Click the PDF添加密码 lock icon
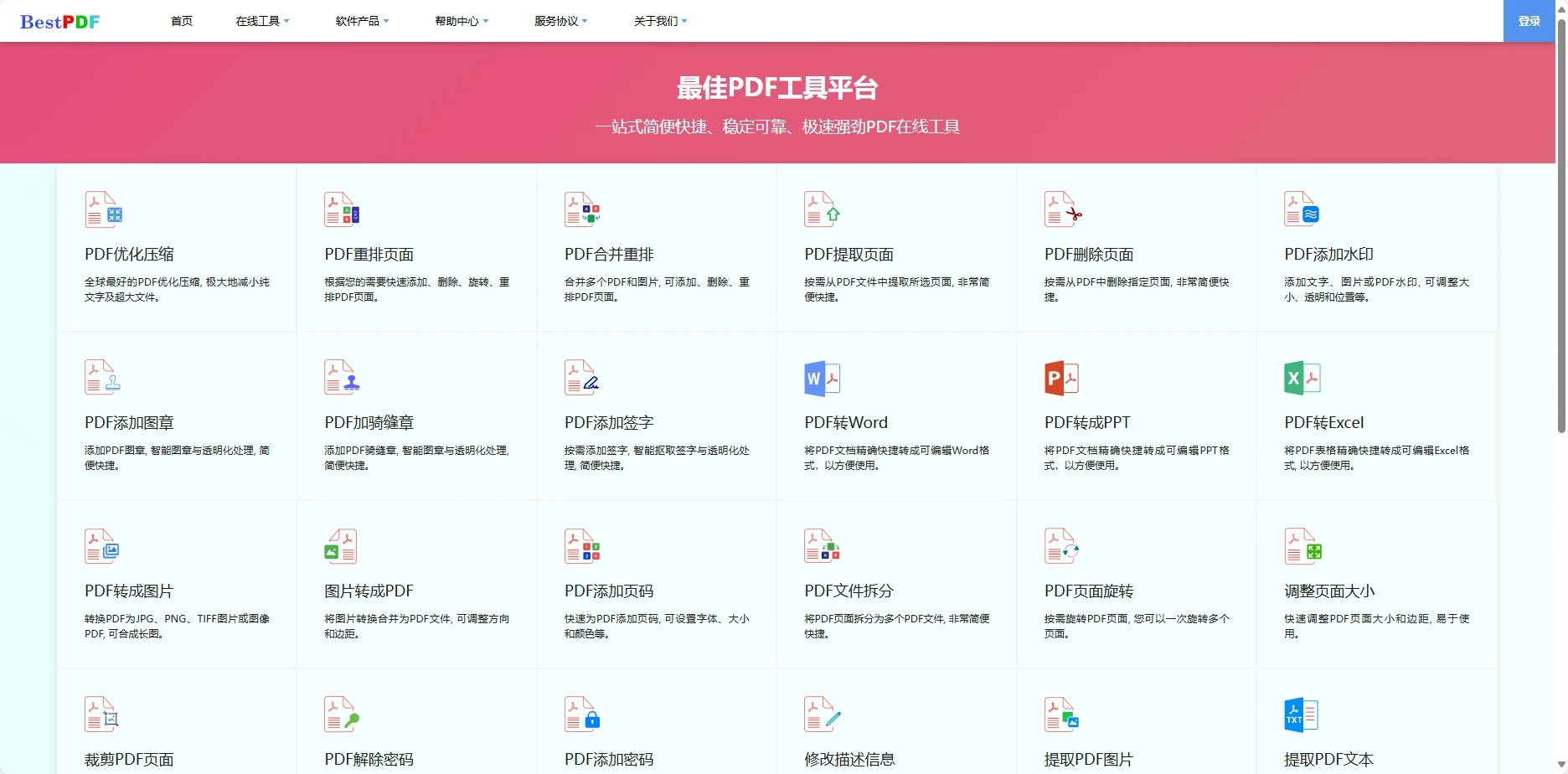The image size is (1568, 774). 582,715
